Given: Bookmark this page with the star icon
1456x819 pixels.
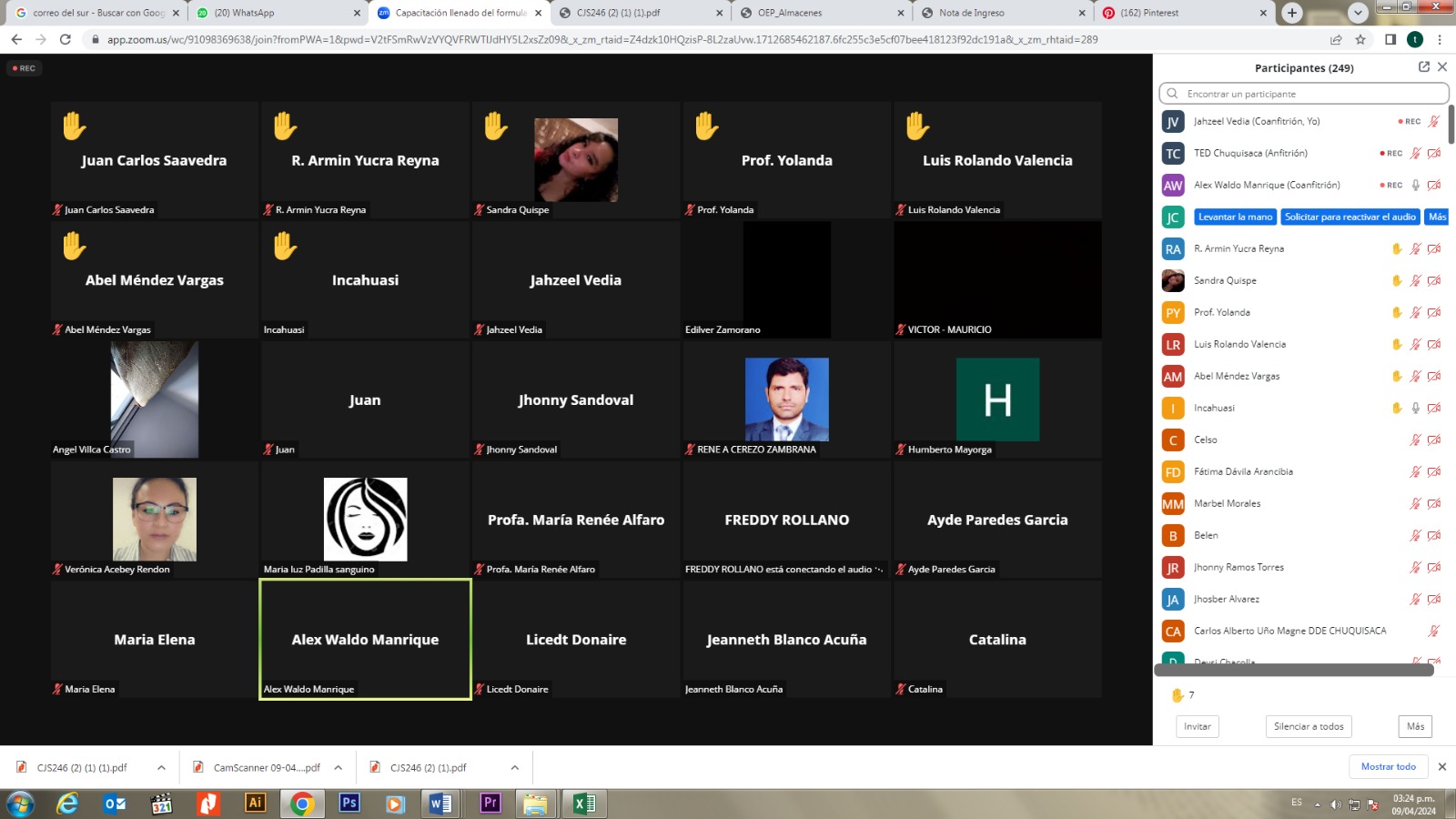Looking at the screenshot, I should (1360, 40).
